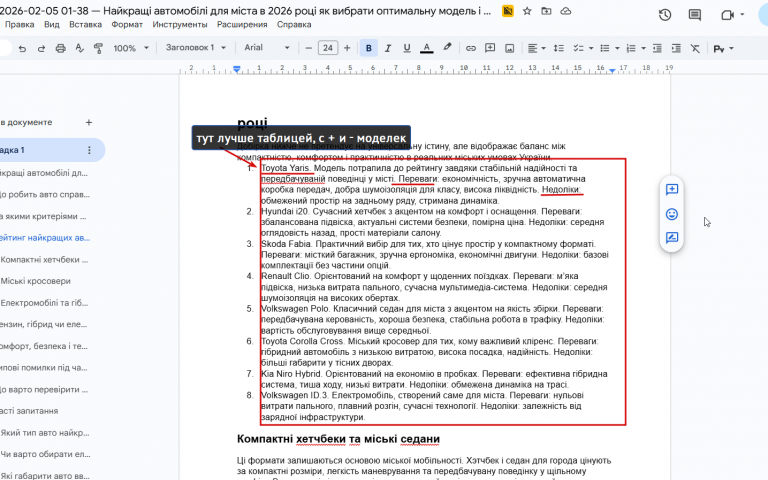The height and width of the screenshot is (480, 768).
Task: Open the Arial font family dropdown
Action: 267,48
